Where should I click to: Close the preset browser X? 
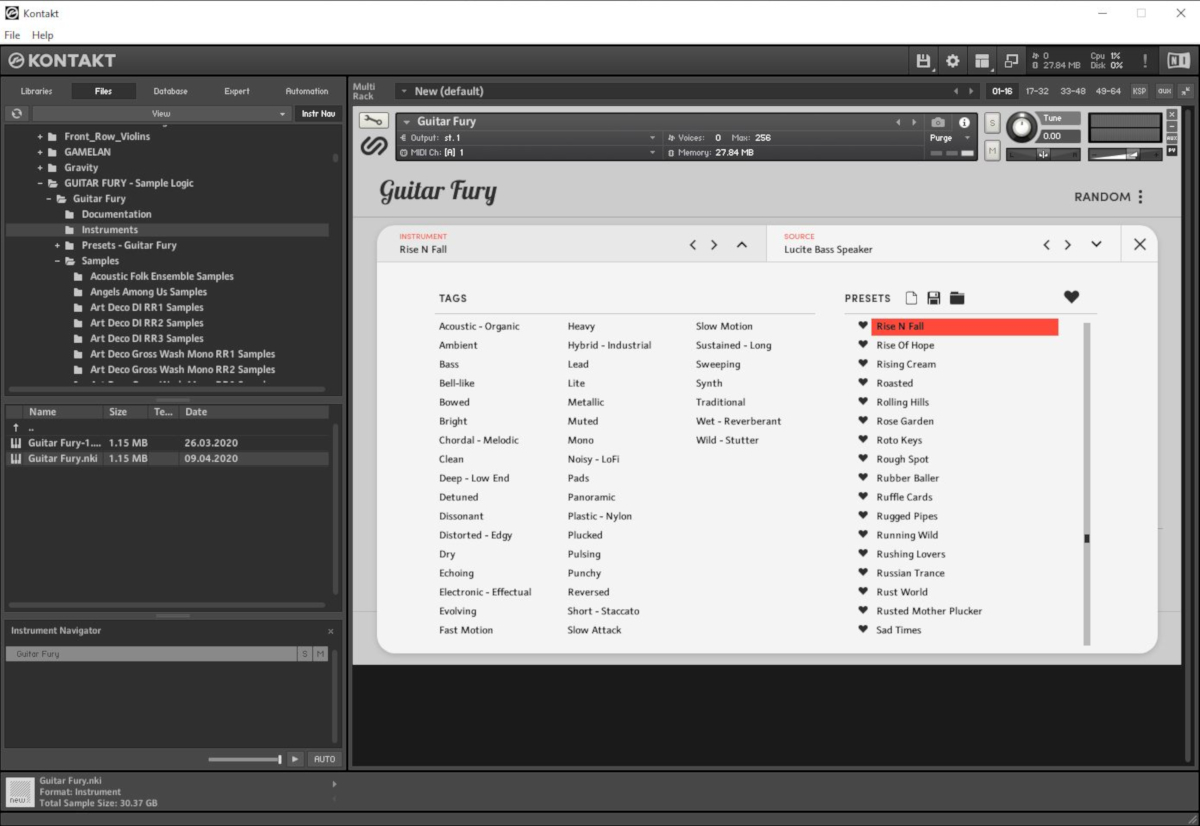(x=1139, y=244)
